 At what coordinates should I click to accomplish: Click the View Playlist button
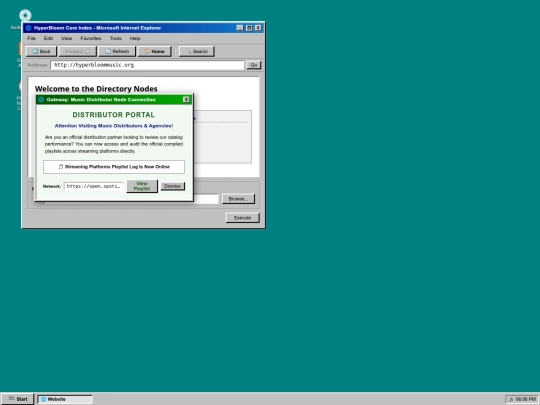click(x=142, y=186)
